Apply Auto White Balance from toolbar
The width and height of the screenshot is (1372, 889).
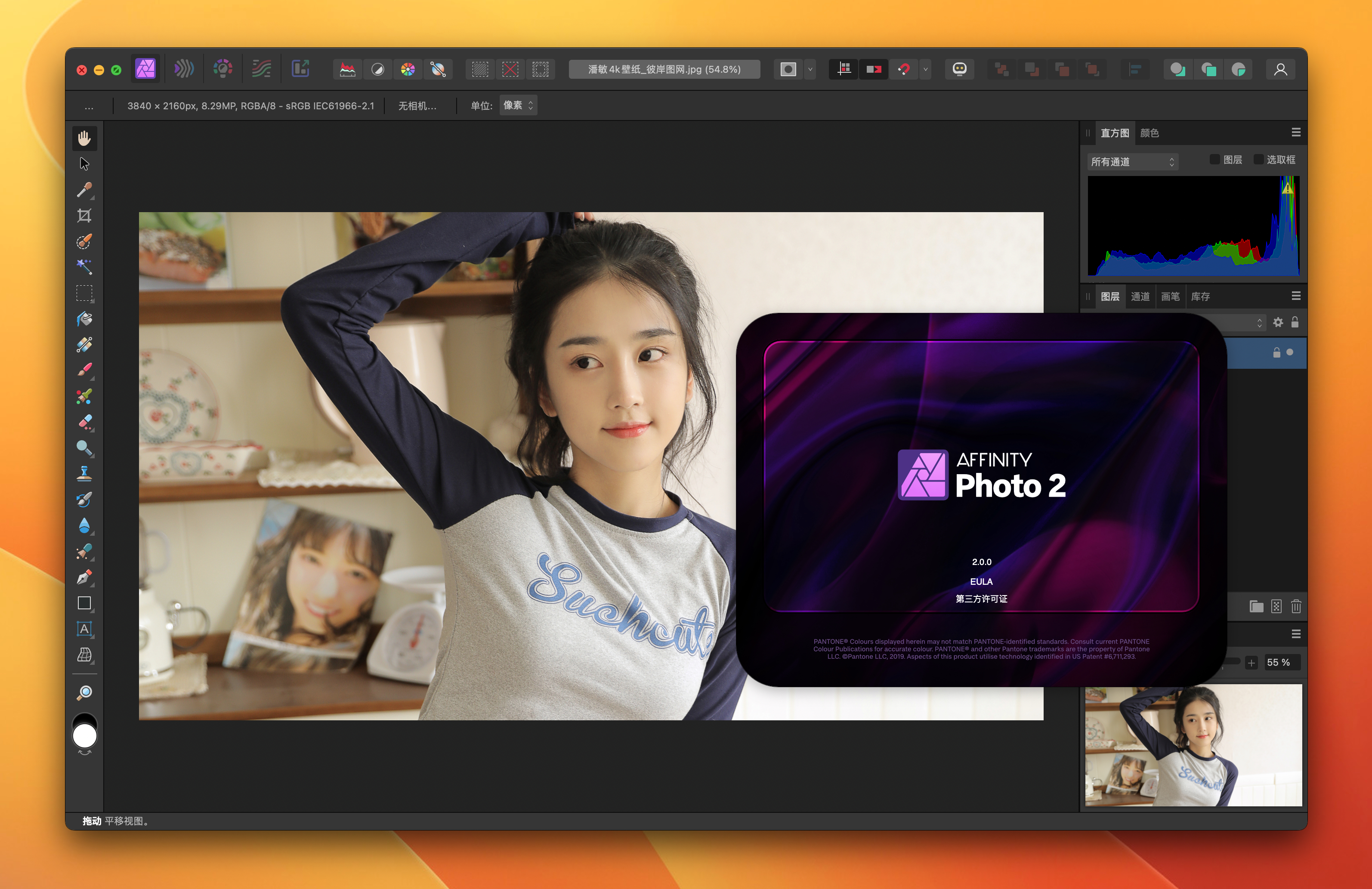(438, 70)
